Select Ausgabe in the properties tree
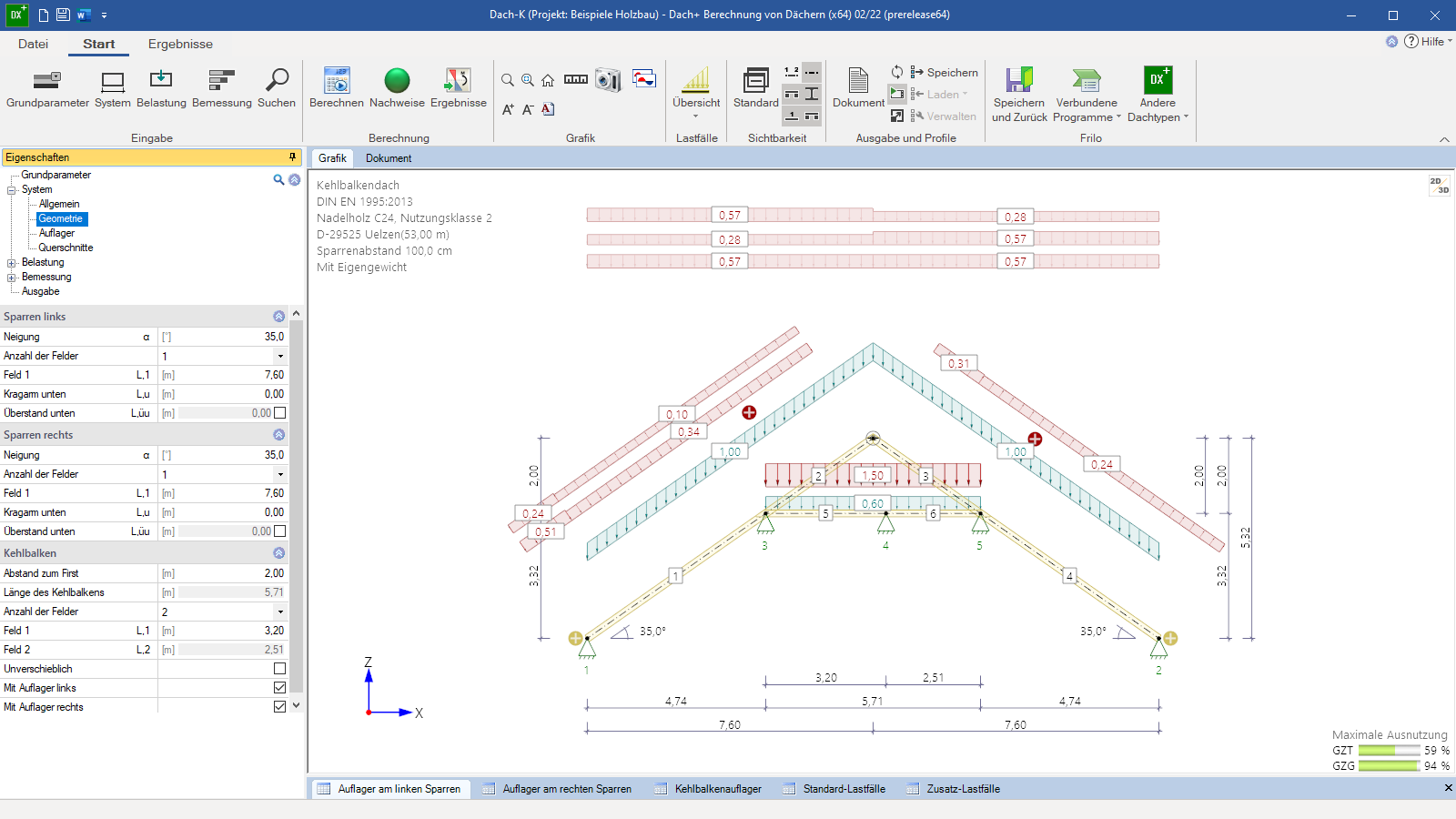Image resolution: width=1456 pixels, height=819 pixels. (41, 291)
